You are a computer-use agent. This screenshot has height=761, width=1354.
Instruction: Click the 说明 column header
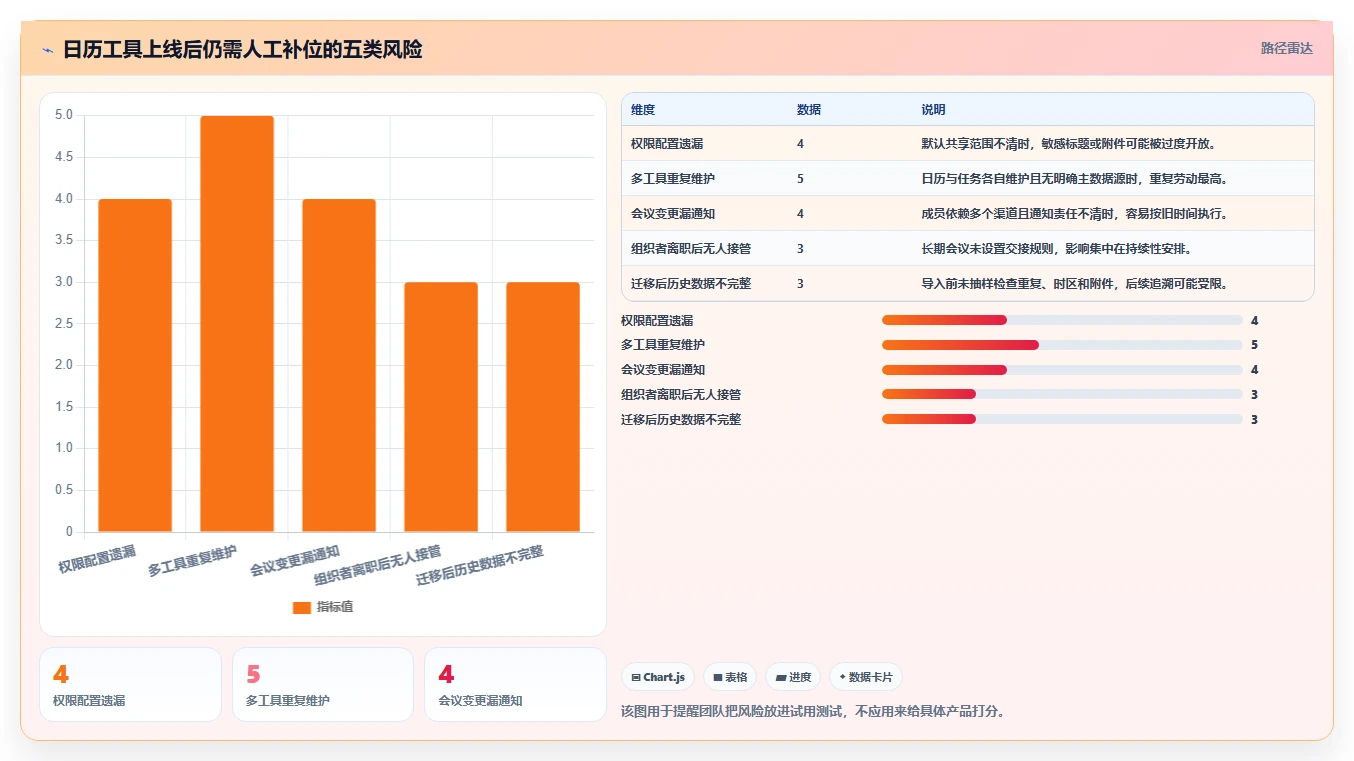pos(933,110)
